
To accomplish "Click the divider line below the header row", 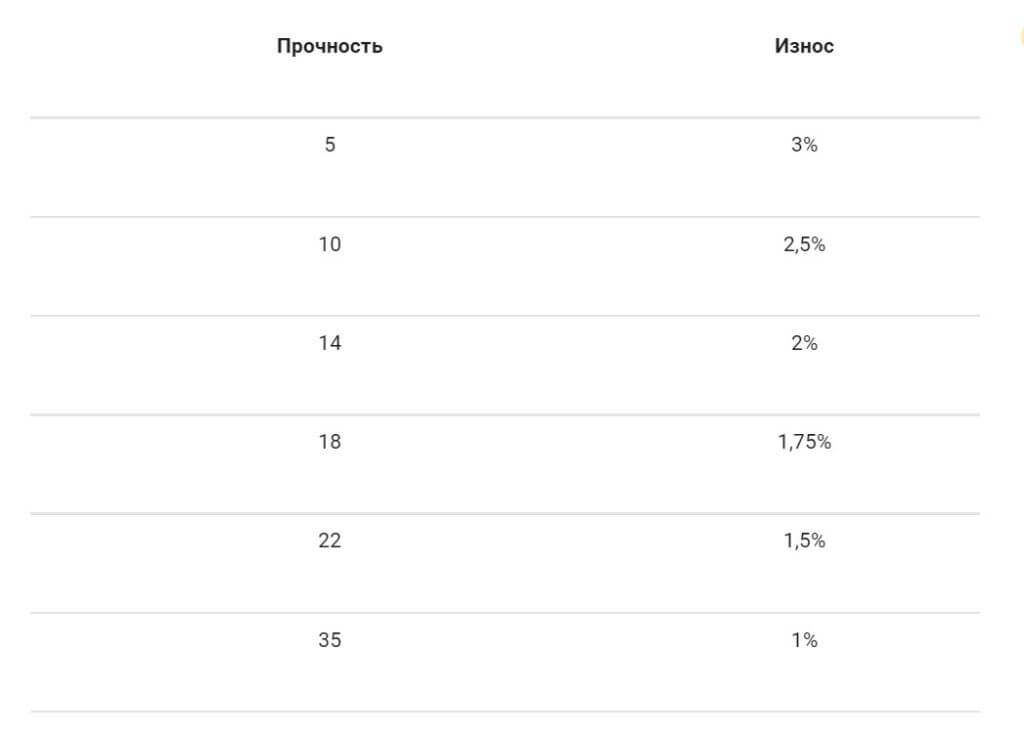I will point(505,118).
